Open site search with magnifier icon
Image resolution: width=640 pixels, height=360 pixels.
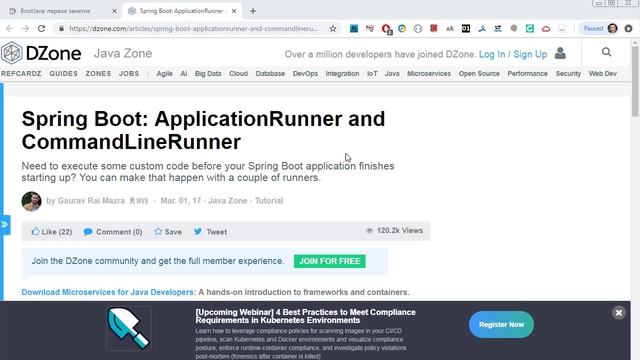point(607,52)
